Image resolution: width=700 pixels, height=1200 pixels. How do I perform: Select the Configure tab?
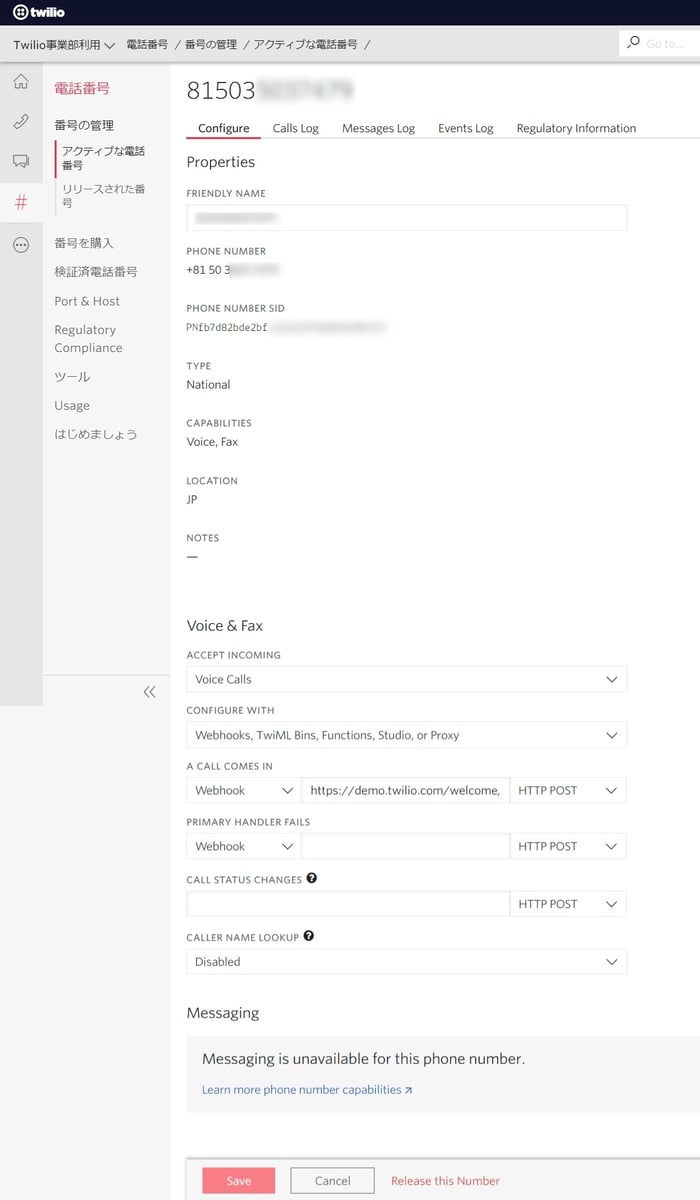click(x=224, y=128)
